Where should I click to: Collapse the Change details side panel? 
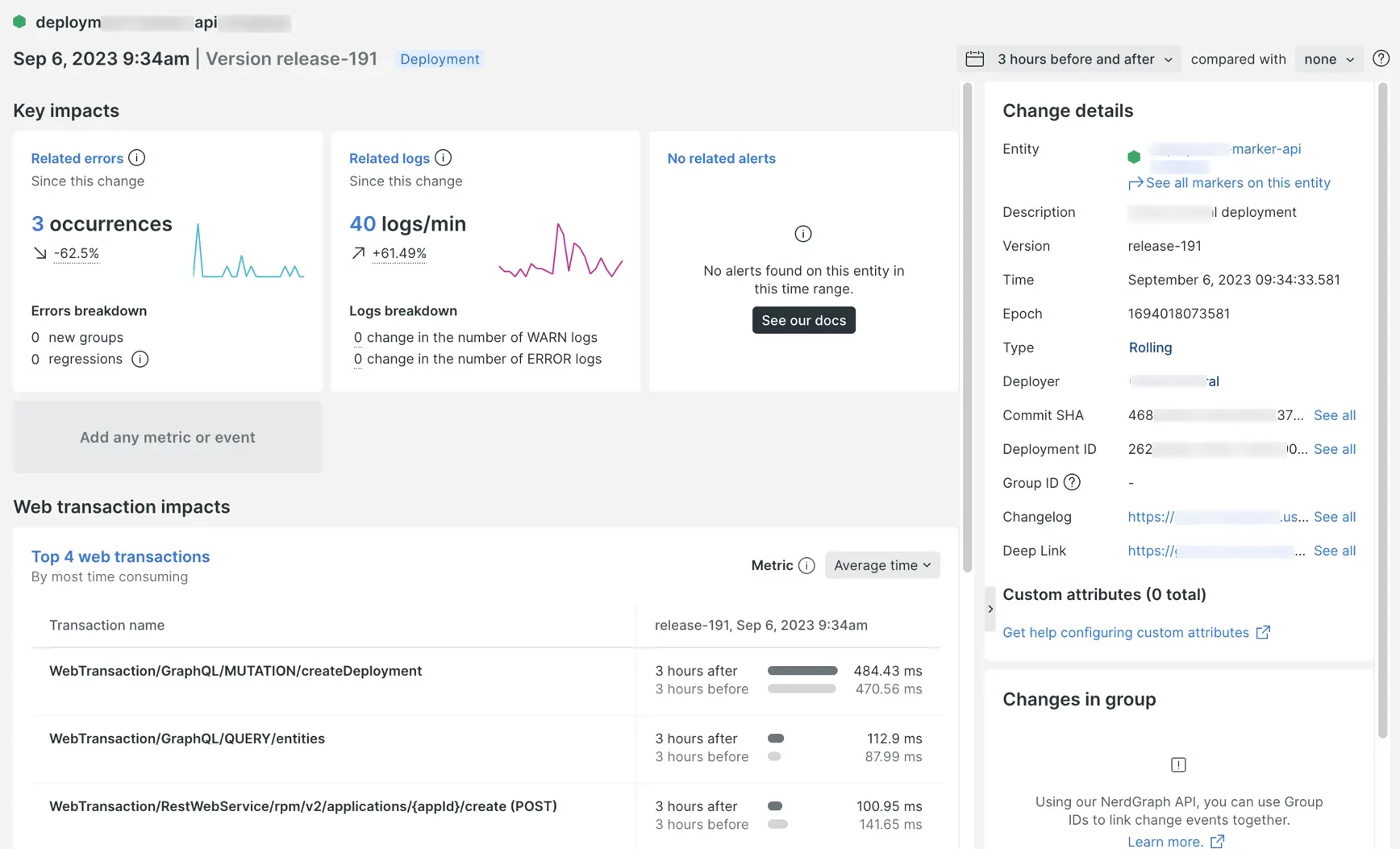pos(990,609)
